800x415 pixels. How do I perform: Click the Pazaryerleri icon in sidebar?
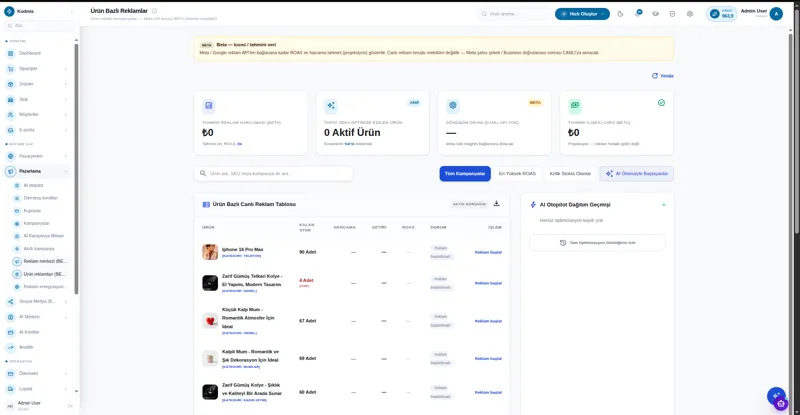click(10, 156)
